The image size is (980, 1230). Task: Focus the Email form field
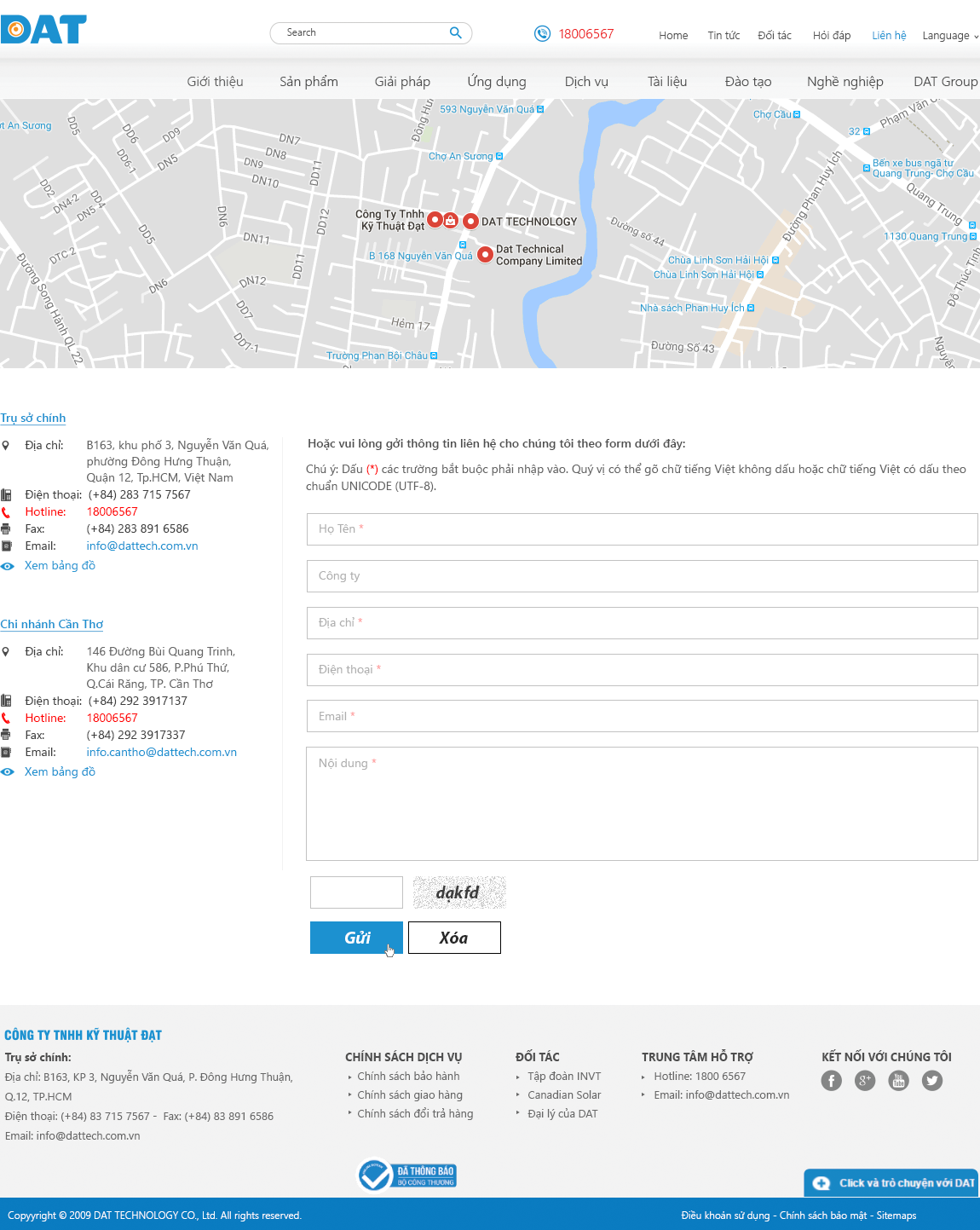pyautogui.click(x=642, y=717)
